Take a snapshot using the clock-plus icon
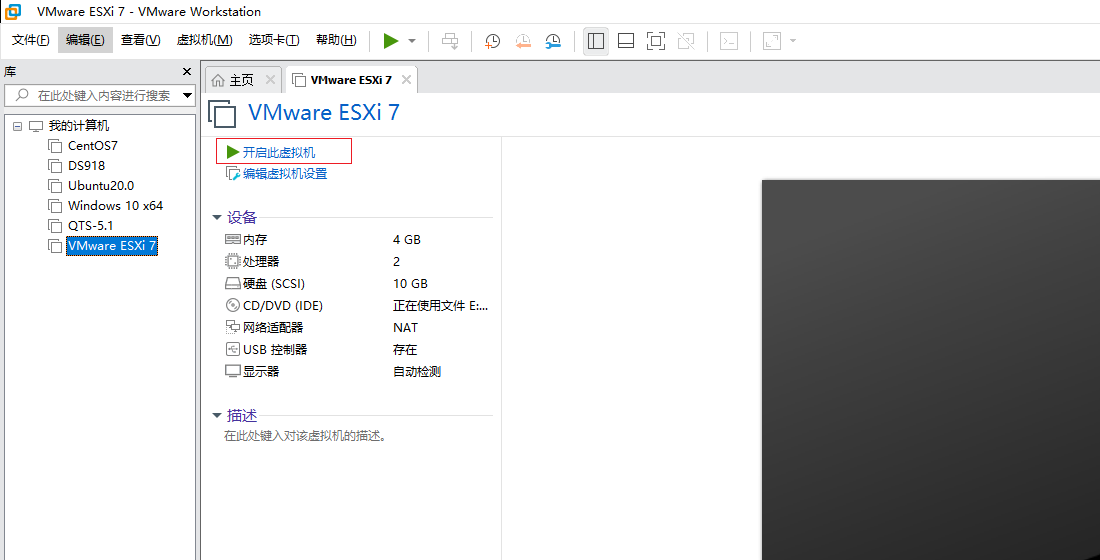Image resolution: width=1100 pixels, height=560 pixels. coord(492,41)
